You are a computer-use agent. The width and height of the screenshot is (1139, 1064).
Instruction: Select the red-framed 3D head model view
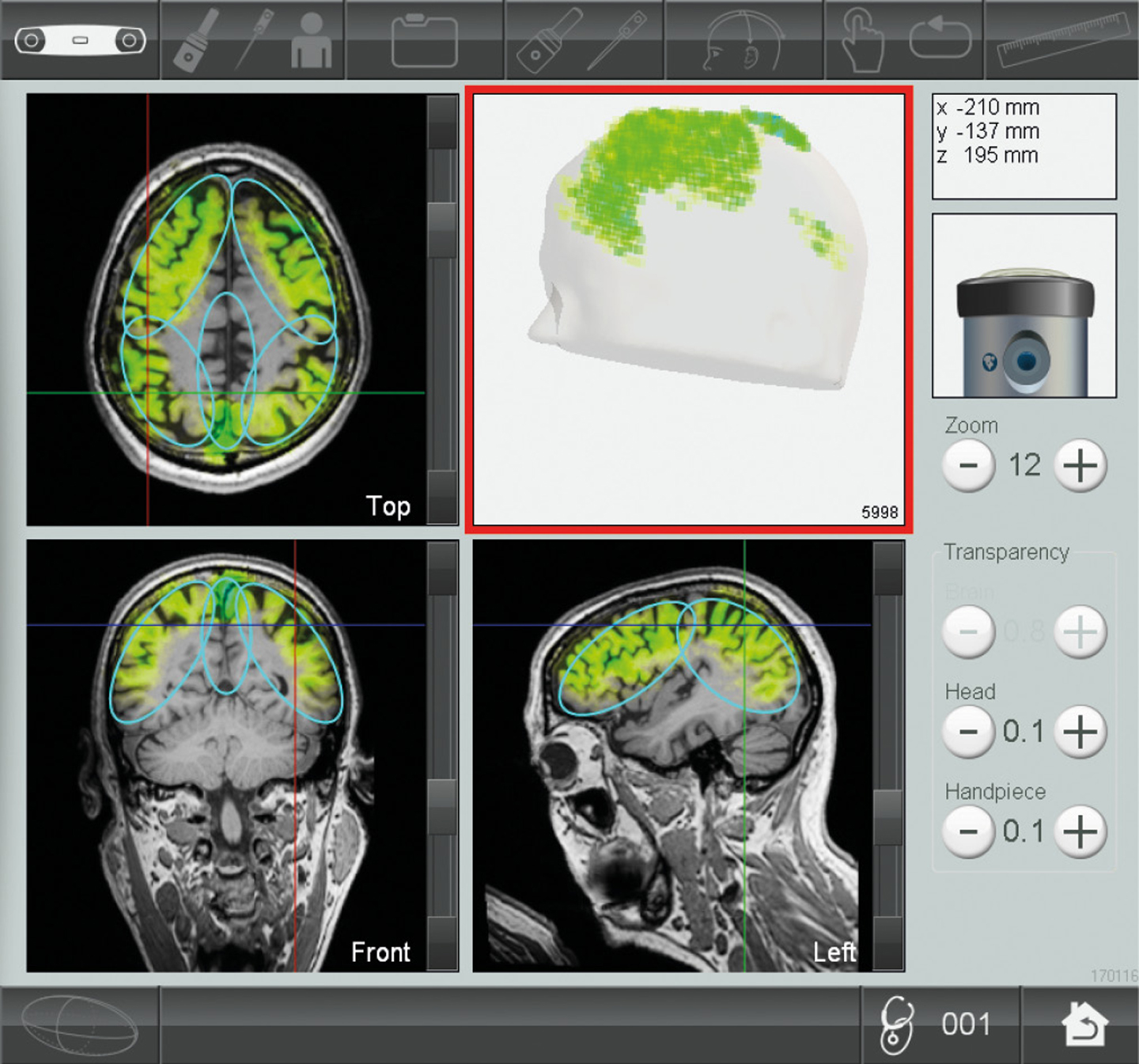688,309
